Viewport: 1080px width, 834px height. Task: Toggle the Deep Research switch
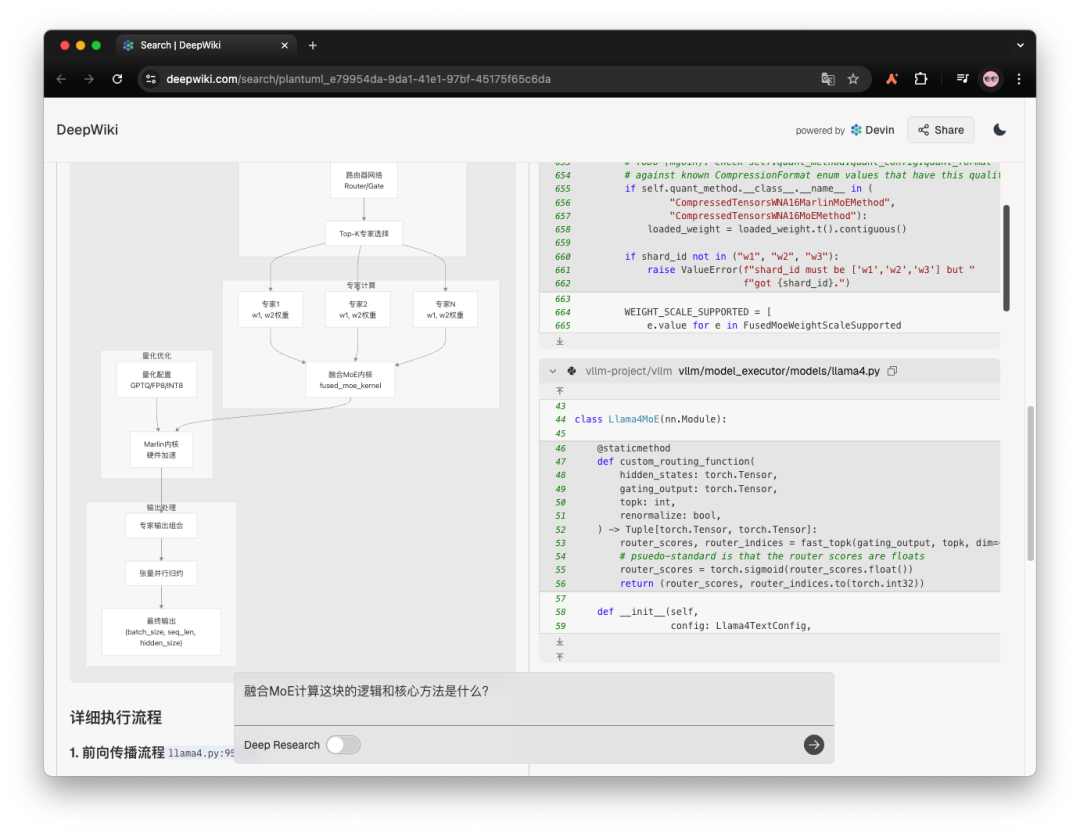point(343,744)
